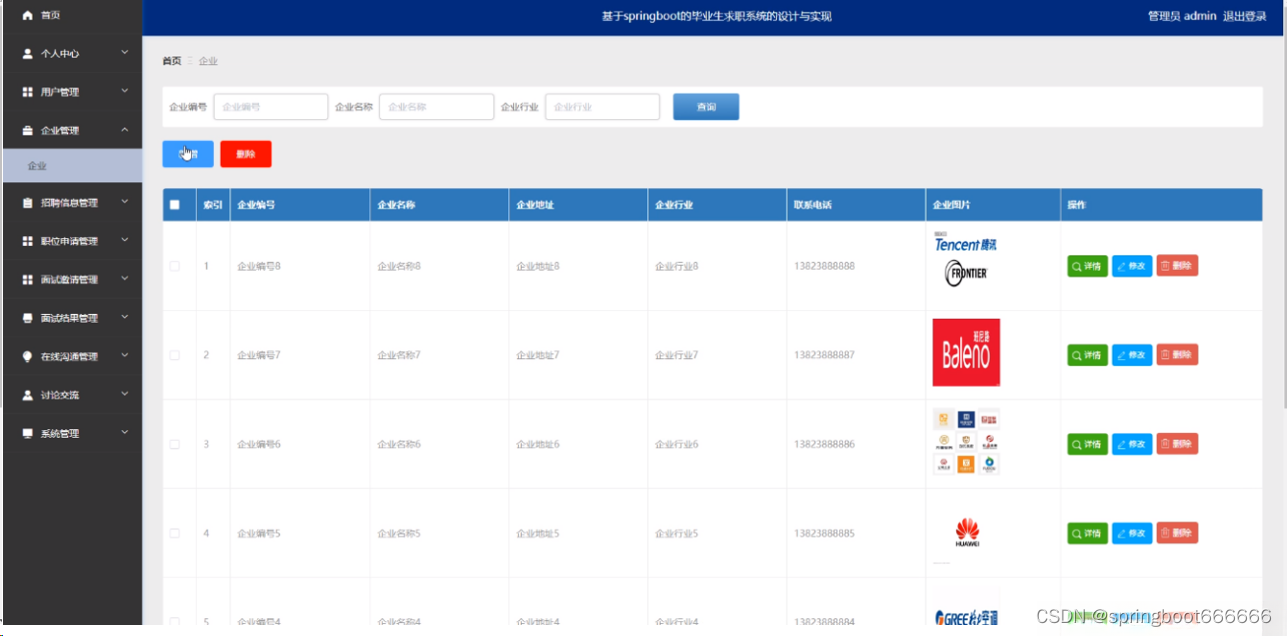The width and height of the screenshot is (1287, 636).
Task: Expand 招聘信息管理 via its chevron
Action: (124, 202)
